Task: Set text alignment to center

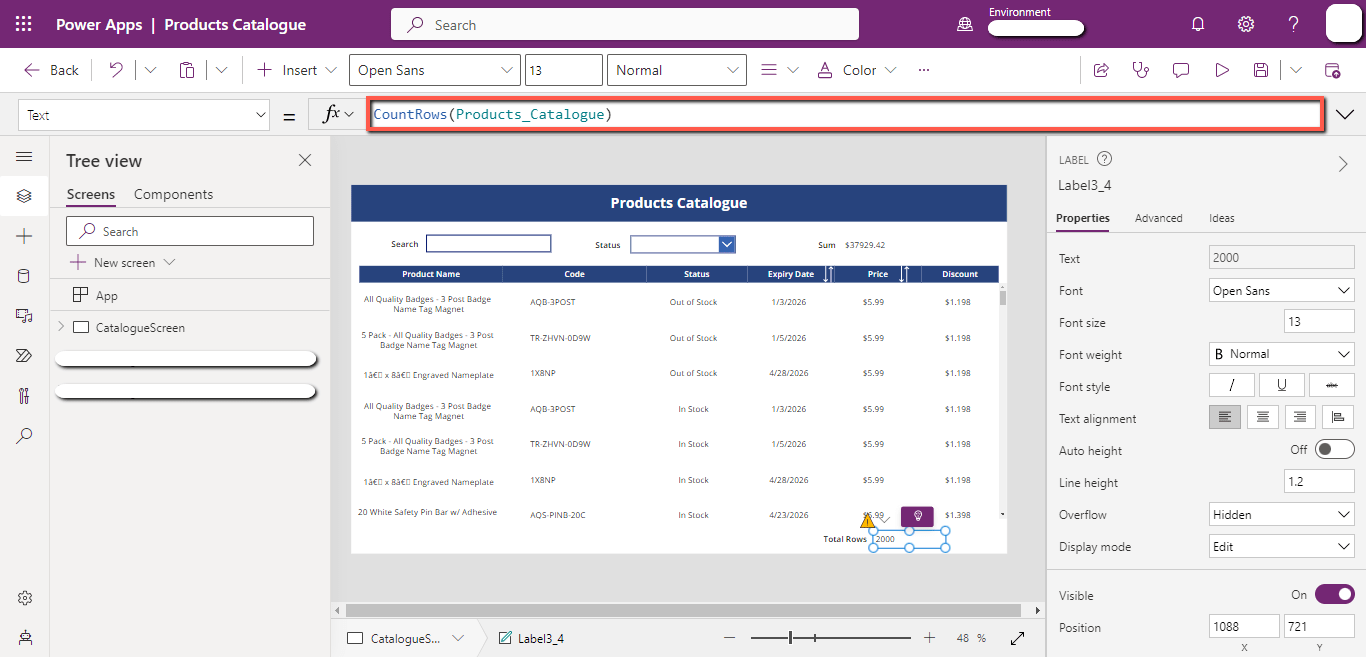Action: [1263, 417]
